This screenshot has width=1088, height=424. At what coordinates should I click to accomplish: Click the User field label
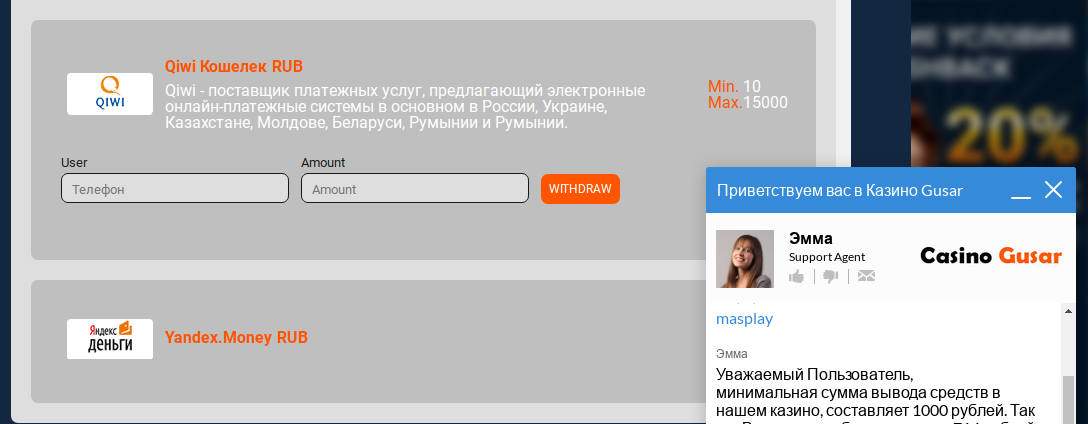(74, 162)
